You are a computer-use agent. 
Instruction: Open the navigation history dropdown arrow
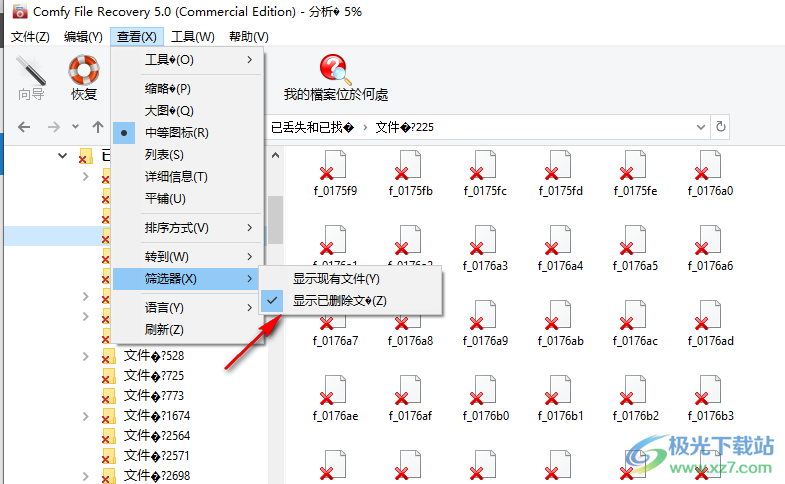(x=75, y=127)
